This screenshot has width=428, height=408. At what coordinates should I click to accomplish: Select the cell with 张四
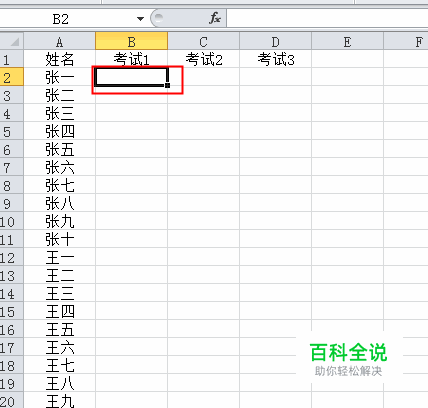click(59, 131)
